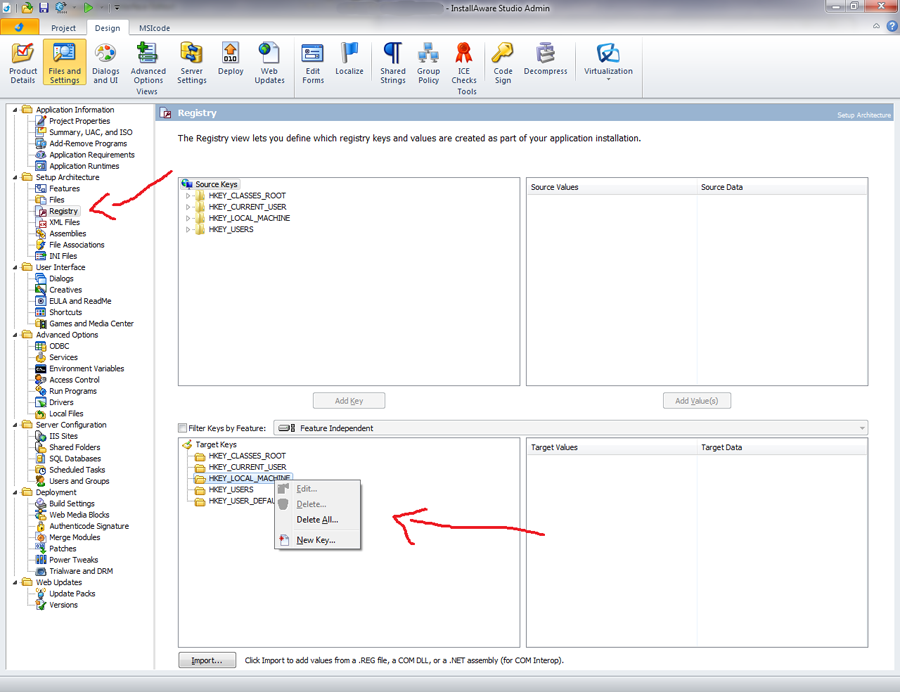This screenshot has height=692, width=900.
Task: Collapse Setup Architecture tree node
Action: click(15, 177)
